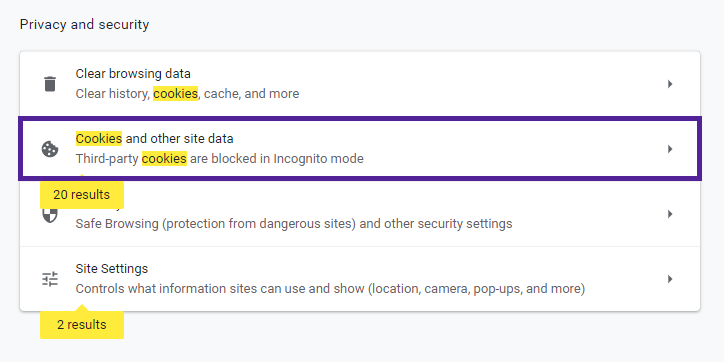Click the cookie icon
724x362 pixels.
[x=50, y=149]
